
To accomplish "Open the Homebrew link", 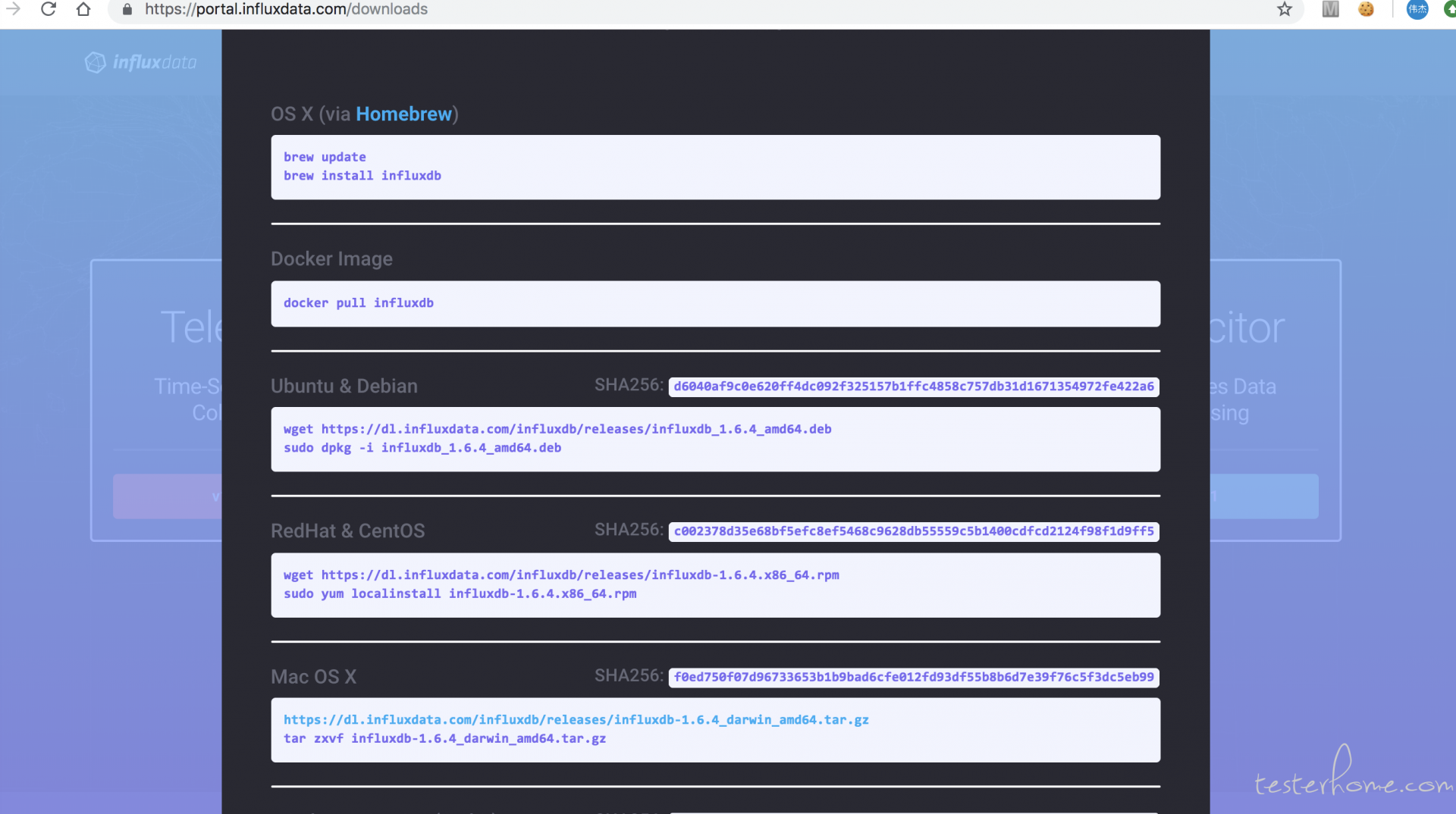I will pyautogui.click(x=403, y=114).
